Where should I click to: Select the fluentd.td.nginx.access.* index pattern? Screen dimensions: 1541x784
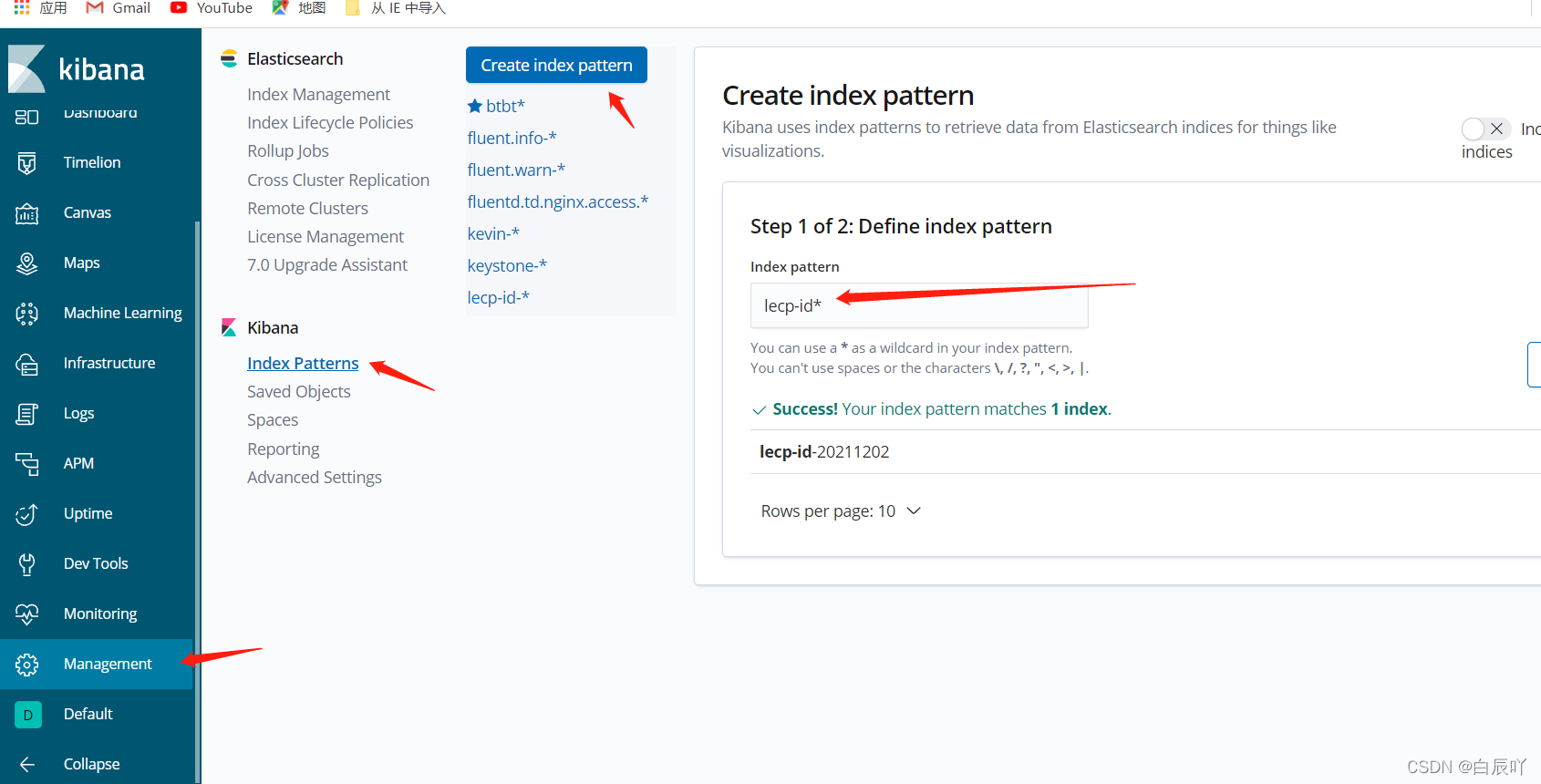(x=558, y=201)
